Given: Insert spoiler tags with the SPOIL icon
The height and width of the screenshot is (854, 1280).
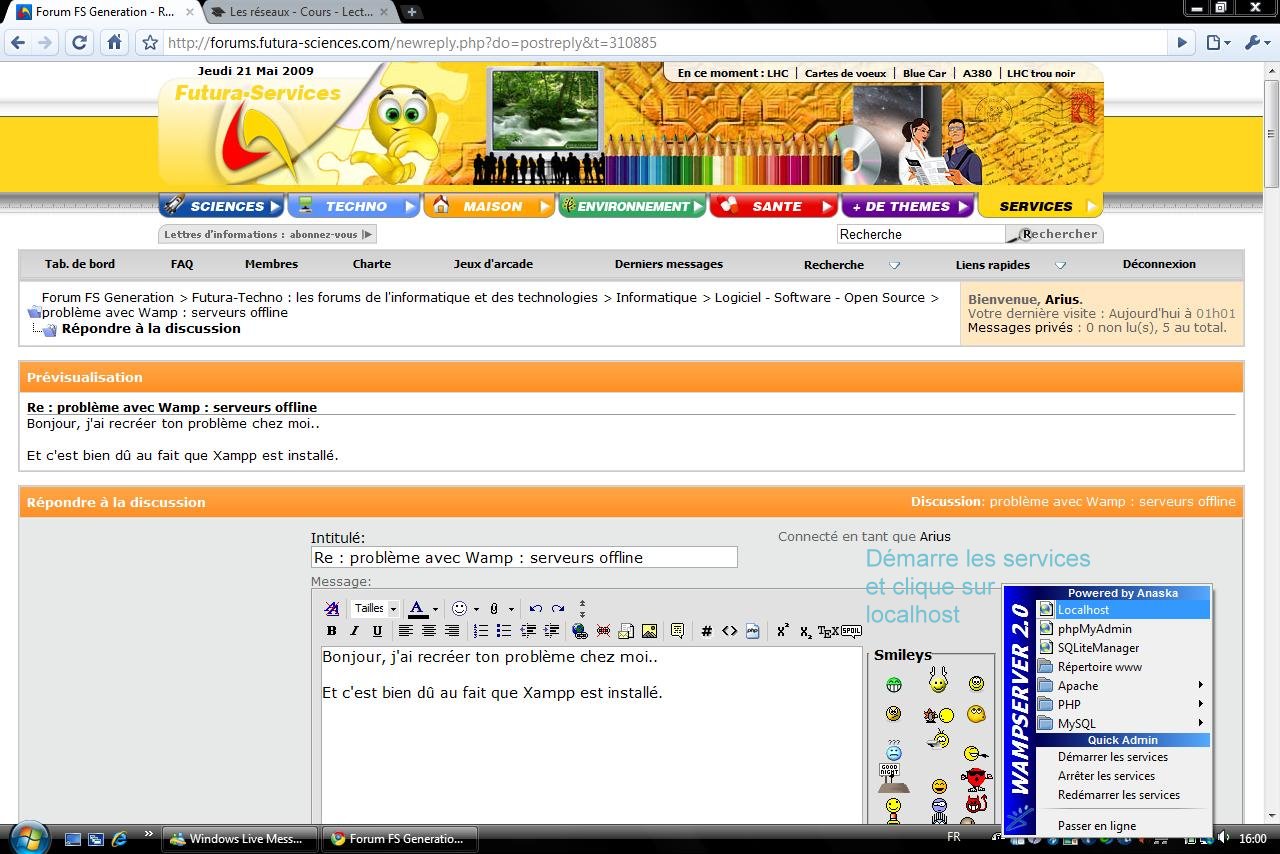Looking at the screenshot, I should coord(851,631).
